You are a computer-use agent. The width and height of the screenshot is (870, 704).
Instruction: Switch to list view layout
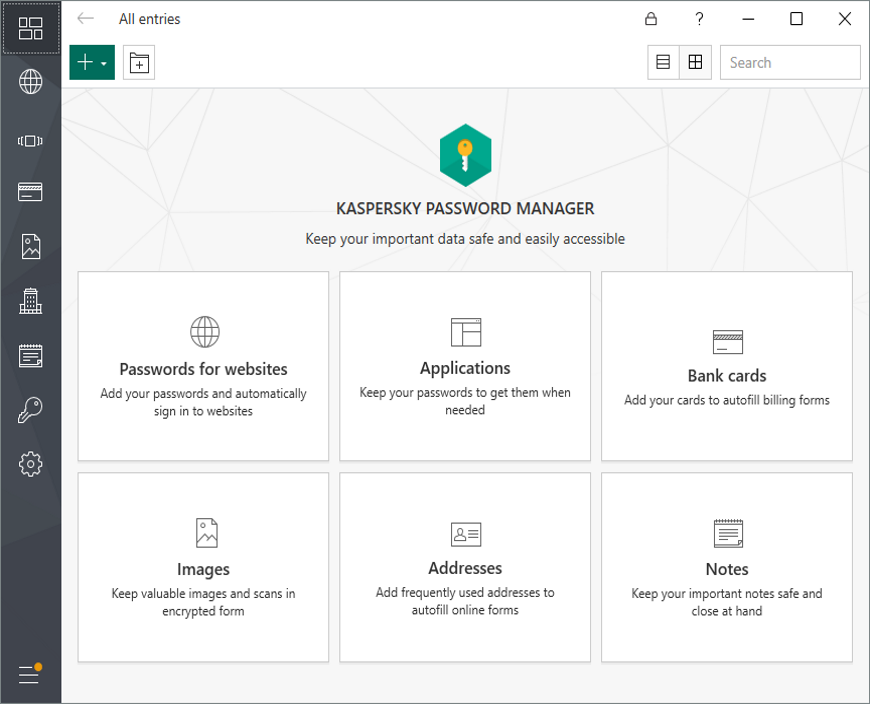[x=663, y=63]
